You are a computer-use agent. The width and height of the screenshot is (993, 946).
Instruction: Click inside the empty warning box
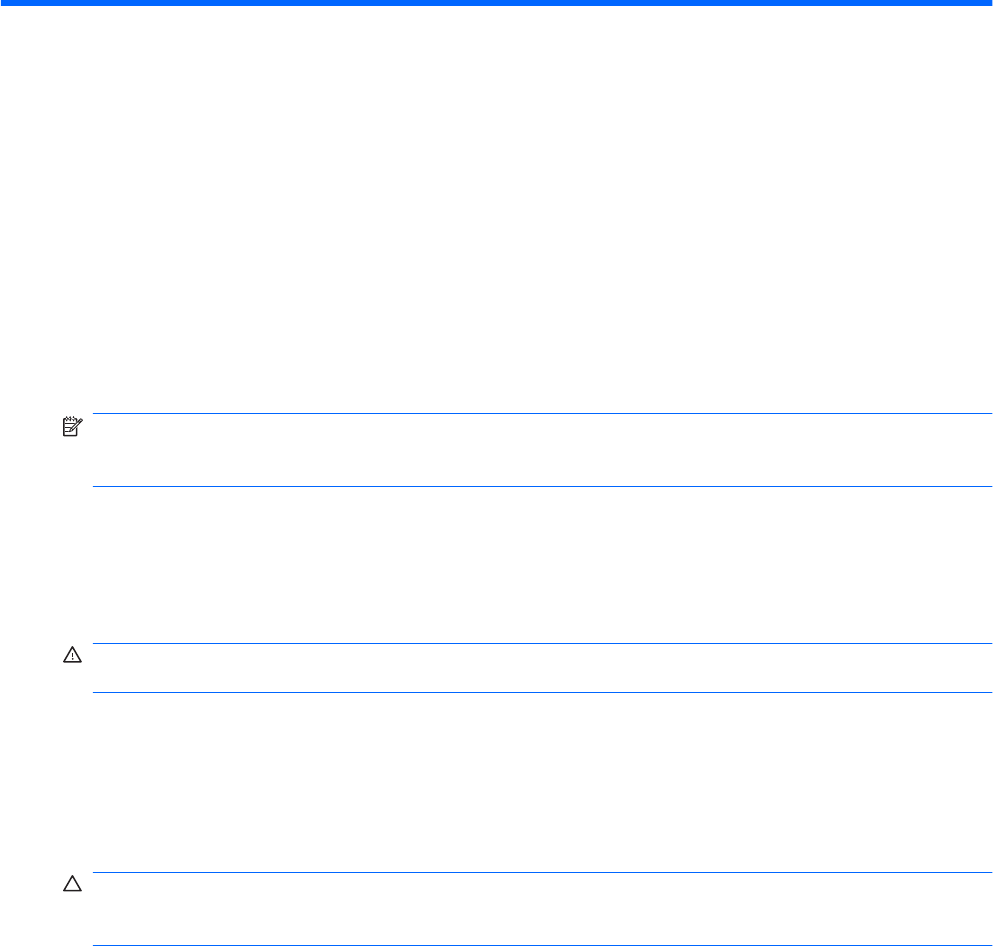(540, 668)
